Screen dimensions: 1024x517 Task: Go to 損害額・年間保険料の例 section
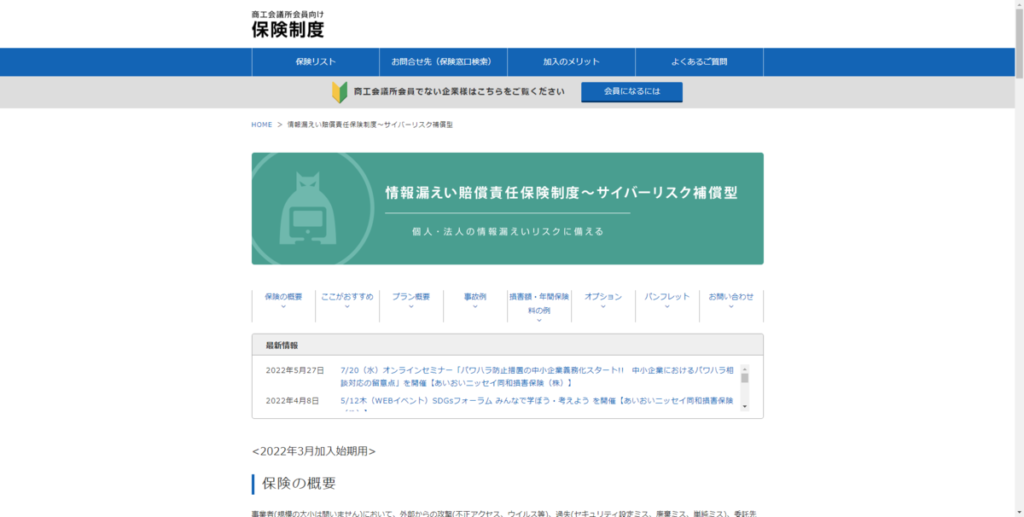click(539, 304)
